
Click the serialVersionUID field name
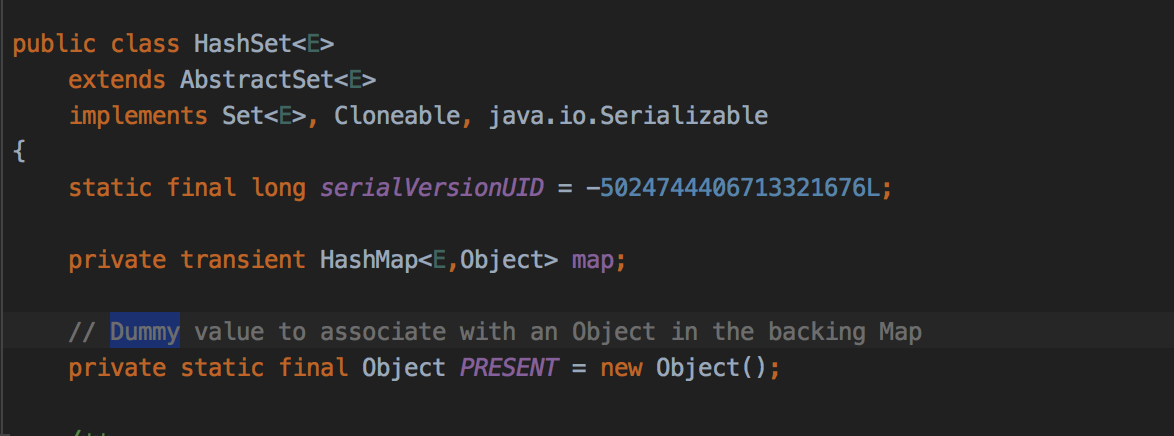(x=432, y=188)
